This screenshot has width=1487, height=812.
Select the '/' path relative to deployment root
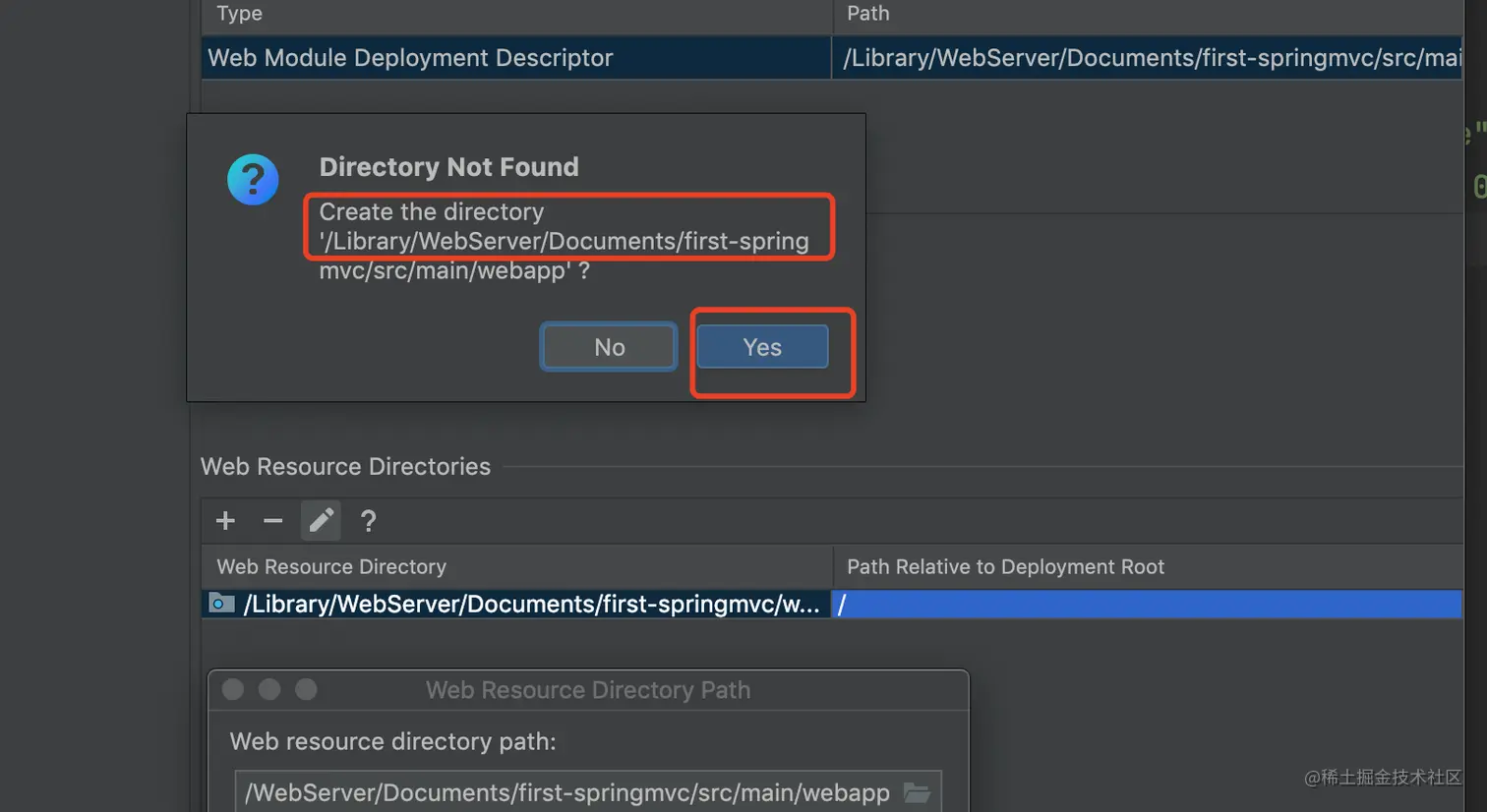1147,605
